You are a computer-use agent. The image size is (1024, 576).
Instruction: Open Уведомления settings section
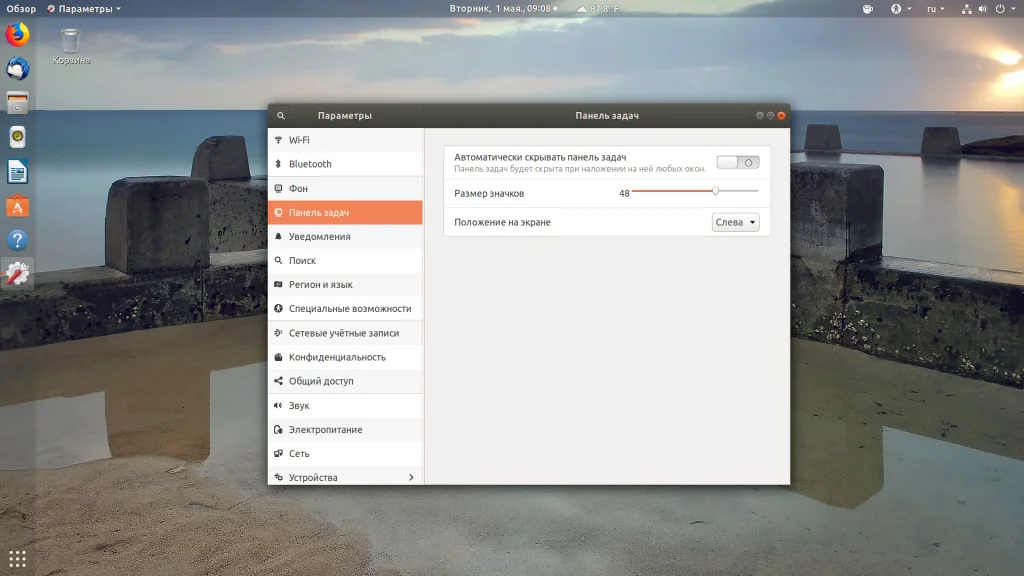(345, 236)
